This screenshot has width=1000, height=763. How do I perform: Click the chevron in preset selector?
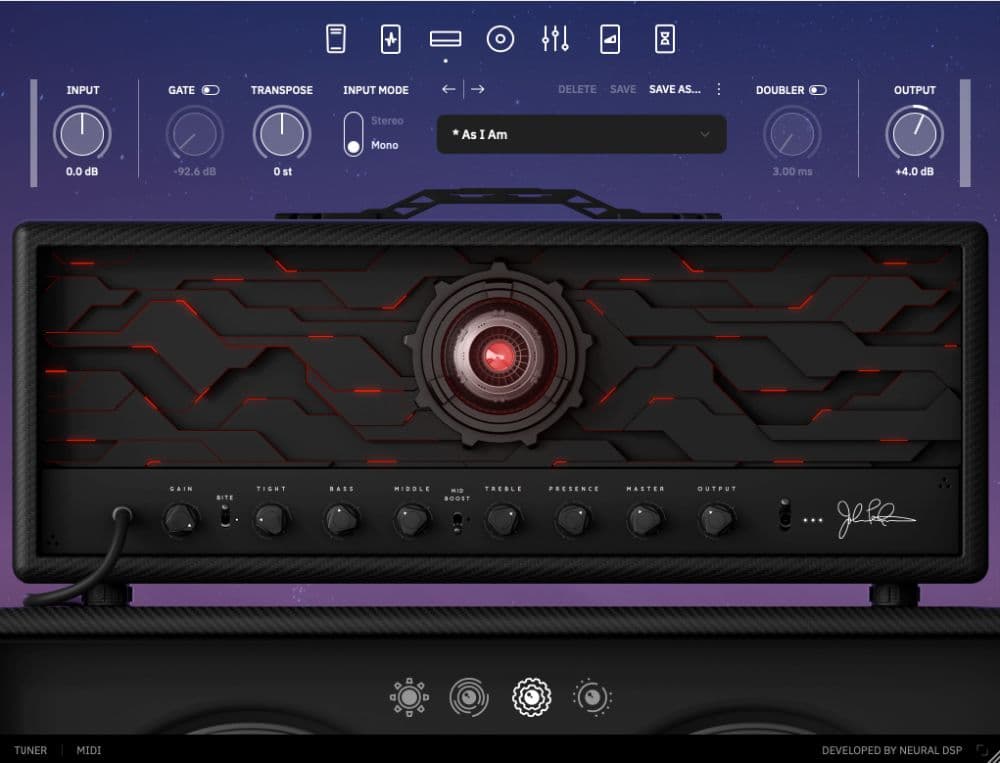tap(704, 135)
